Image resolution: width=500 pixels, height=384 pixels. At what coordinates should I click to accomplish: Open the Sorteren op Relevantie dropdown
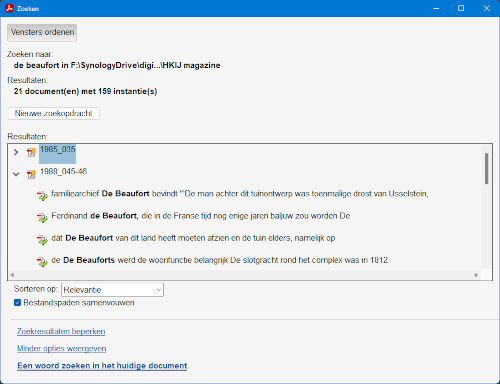coord(112,290)
